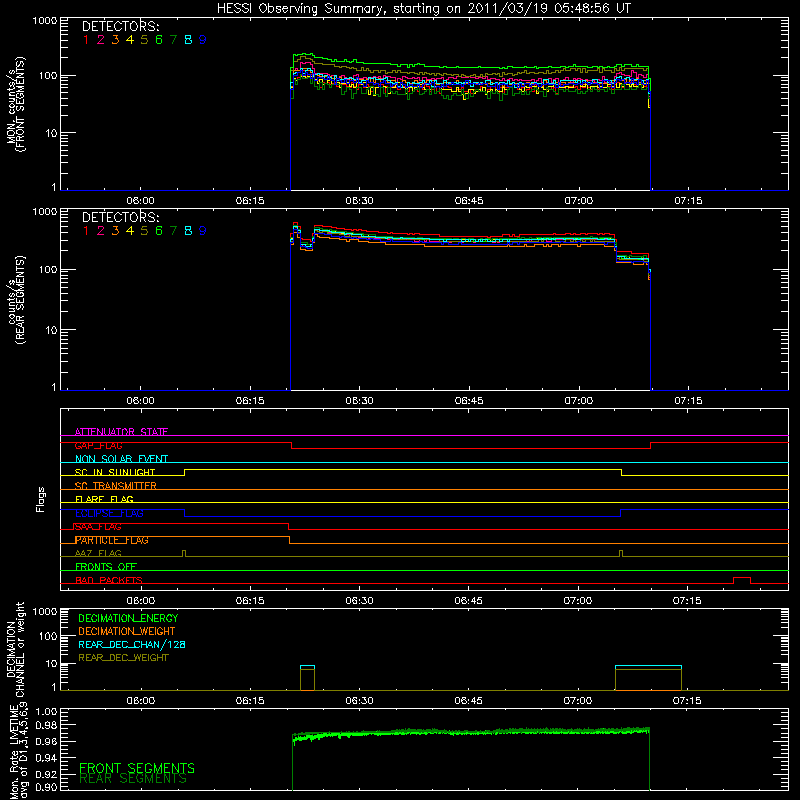
Task: Click the 06:00 tick under the Flags panel
Action: [x=140, y=601]
